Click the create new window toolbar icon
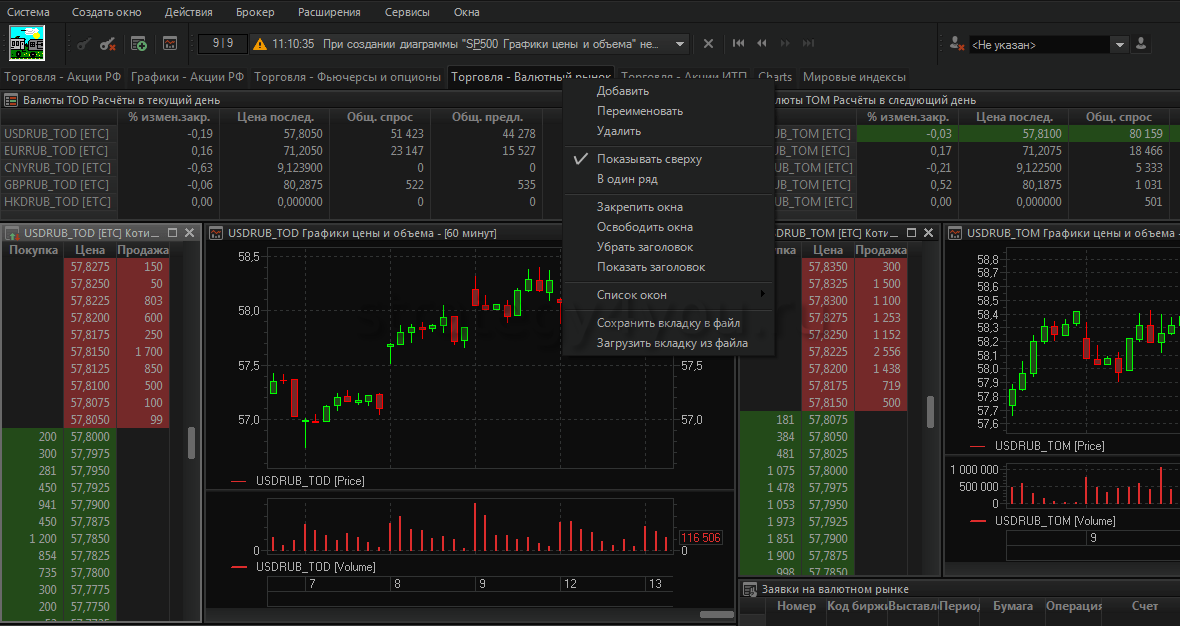Viewport: 1180px width, 626px height. 139,44
